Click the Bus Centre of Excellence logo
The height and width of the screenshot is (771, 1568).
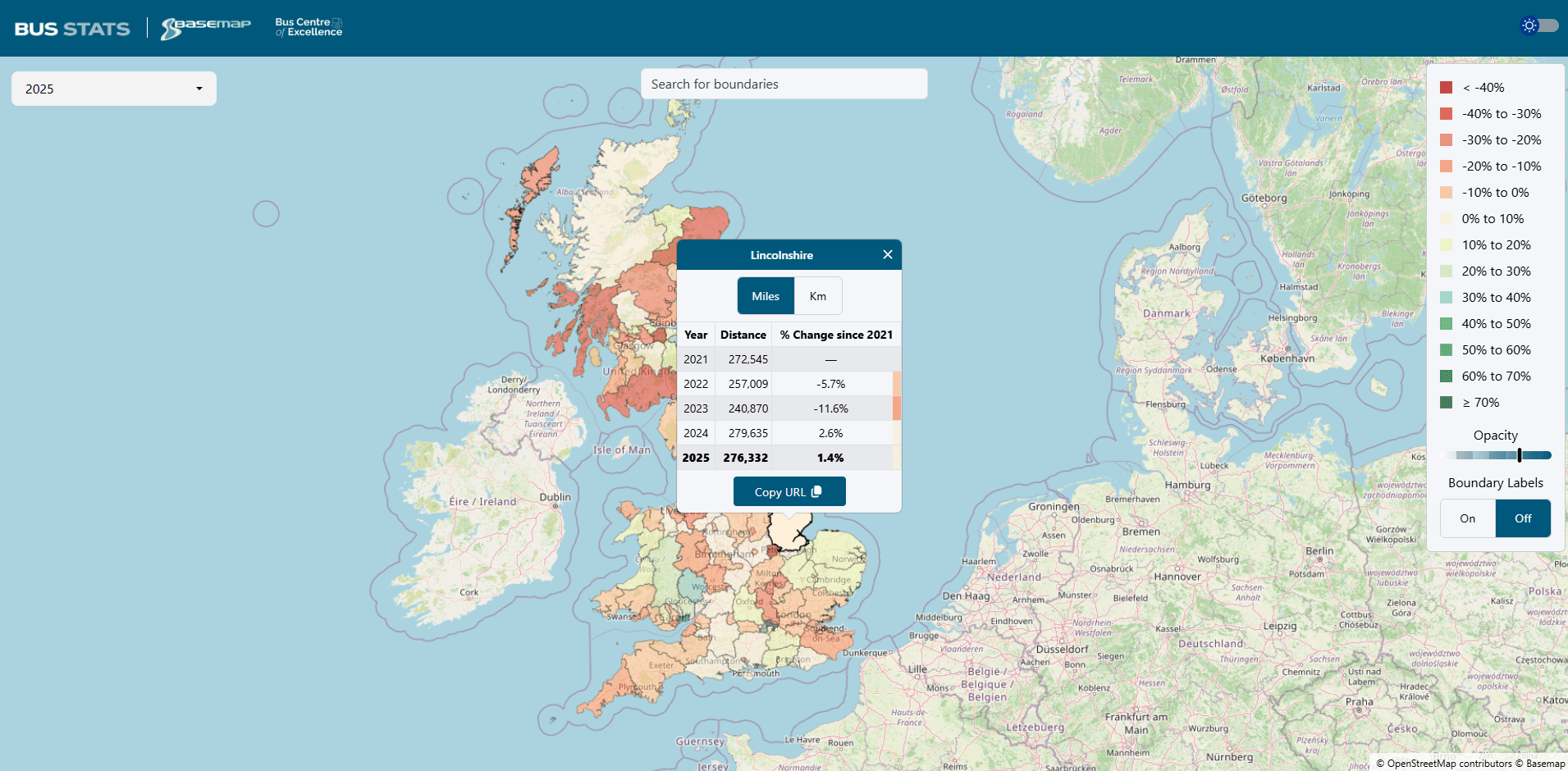point(309,27)
